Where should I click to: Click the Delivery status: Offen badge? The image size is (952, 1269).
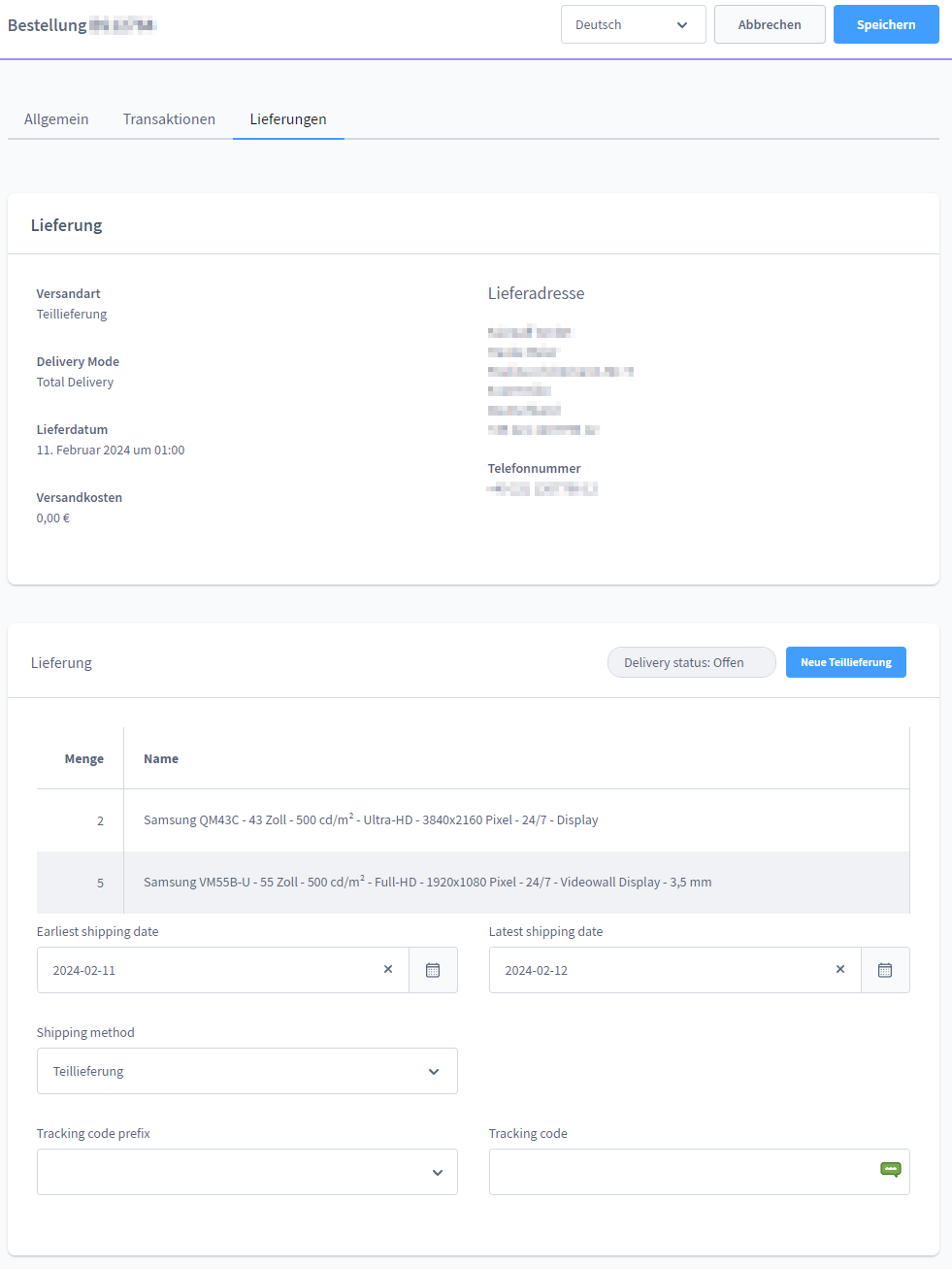click(691, 662)
